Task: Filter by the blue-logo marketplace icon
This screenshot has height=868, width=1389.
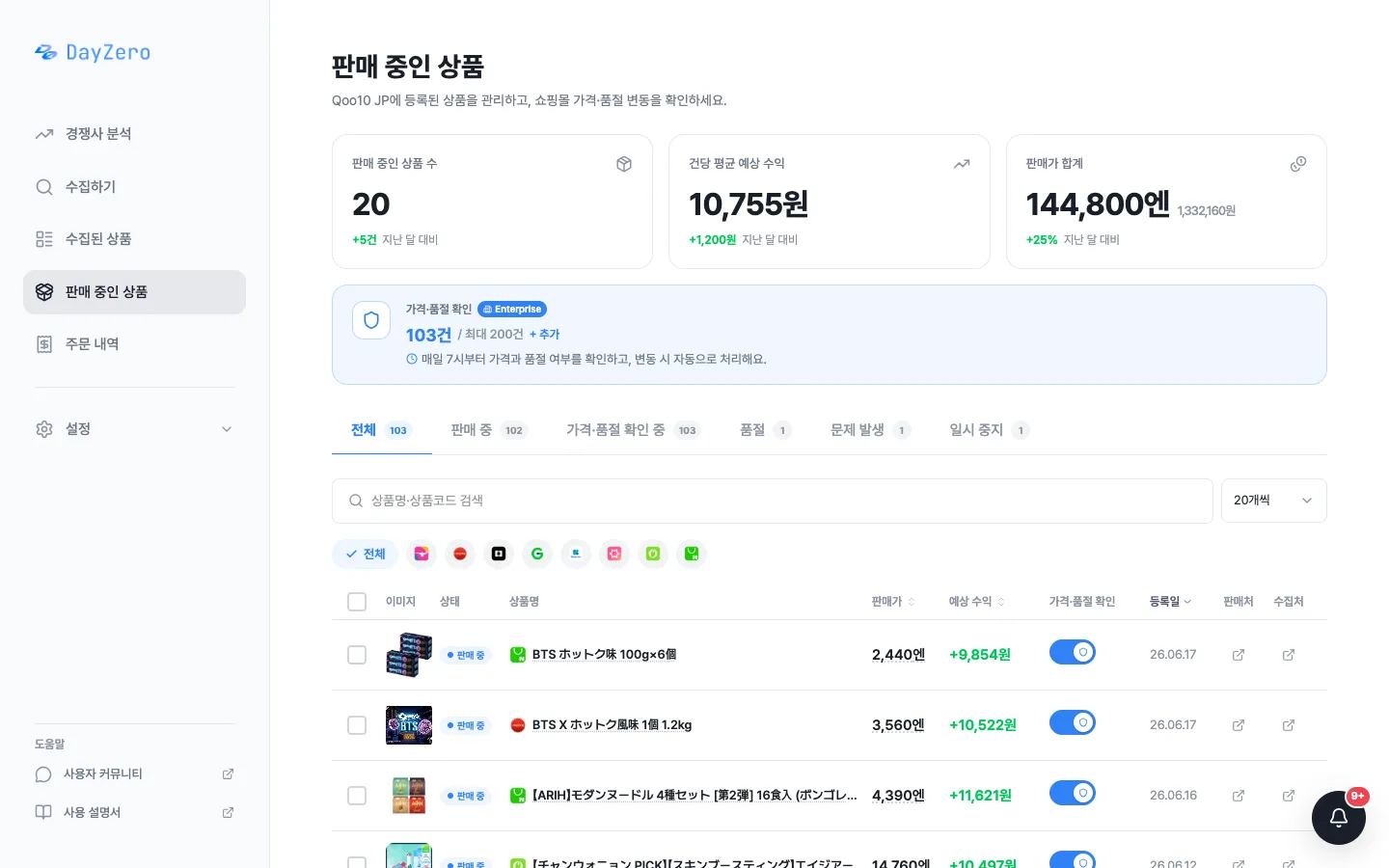Action: coord(576,554)
